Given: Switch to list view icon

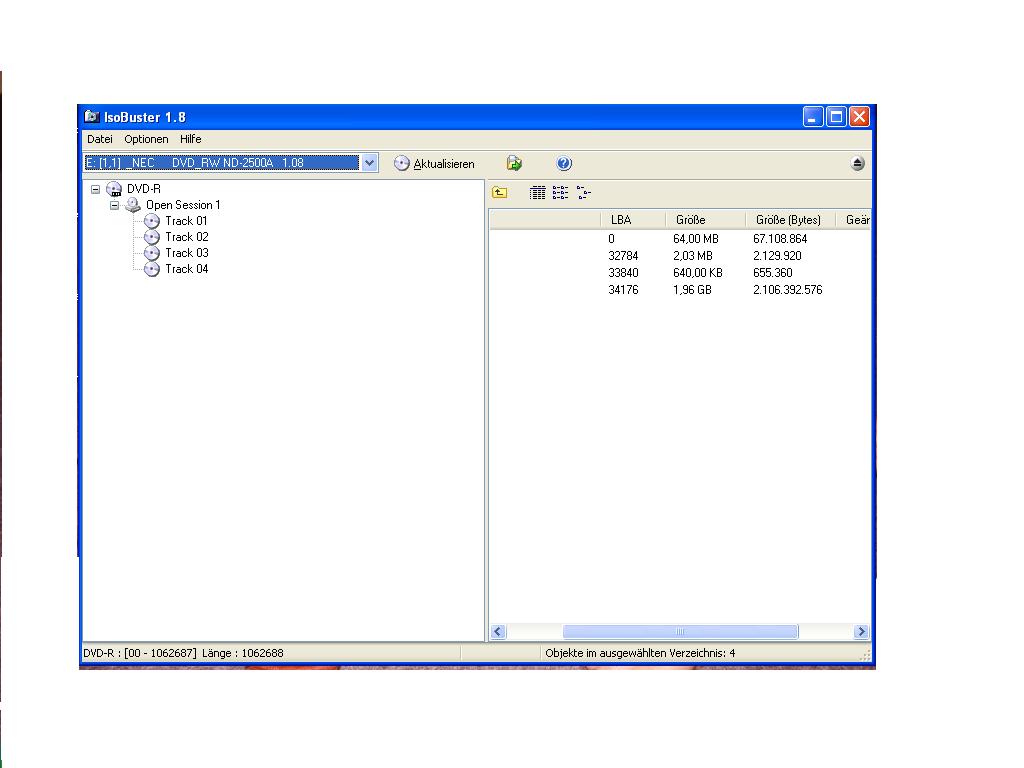Looking at the screenshot, I should (560, 193).
